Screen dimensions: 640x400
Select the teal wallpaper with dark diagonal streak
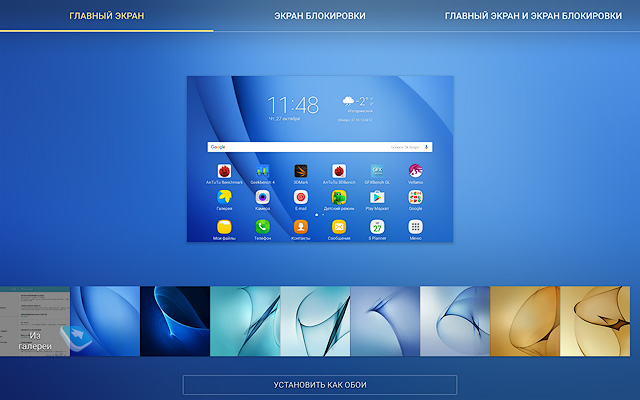[x=245, y=321]
